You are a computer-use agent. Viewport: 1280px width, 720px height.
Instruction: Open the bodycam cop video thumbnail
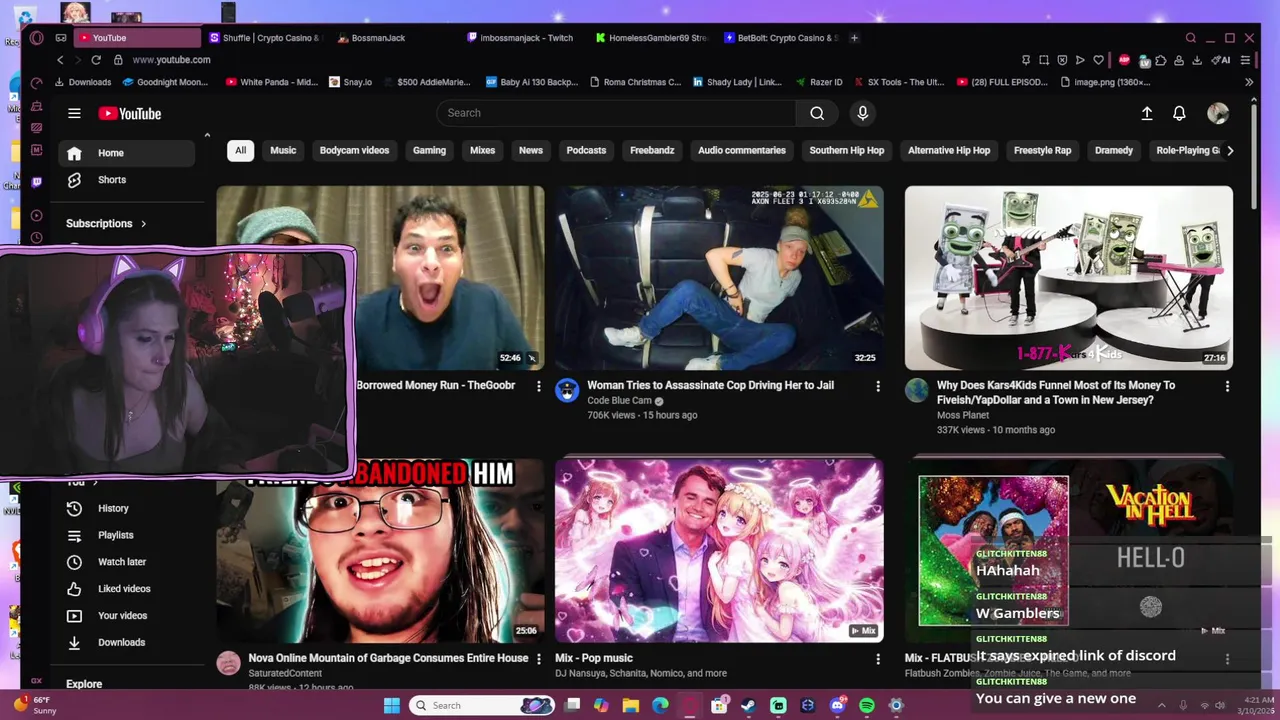(719, 278)
